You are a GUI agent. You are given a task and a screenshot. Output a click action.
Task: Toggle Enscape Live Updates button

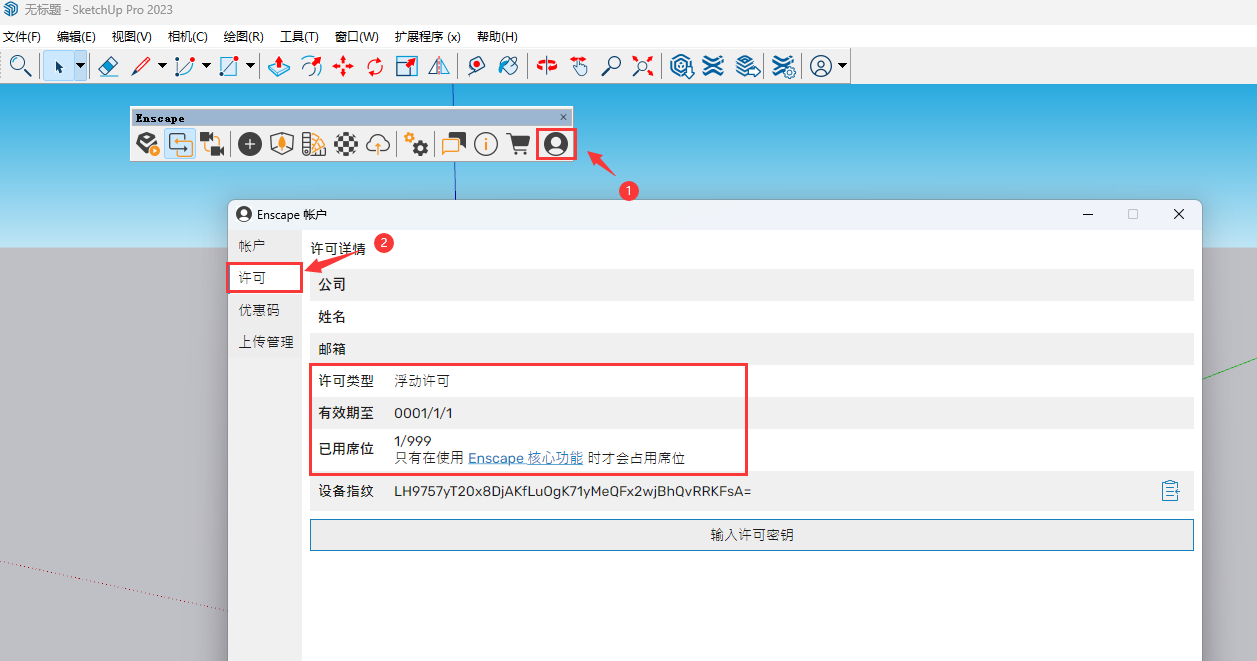point(180,144)
